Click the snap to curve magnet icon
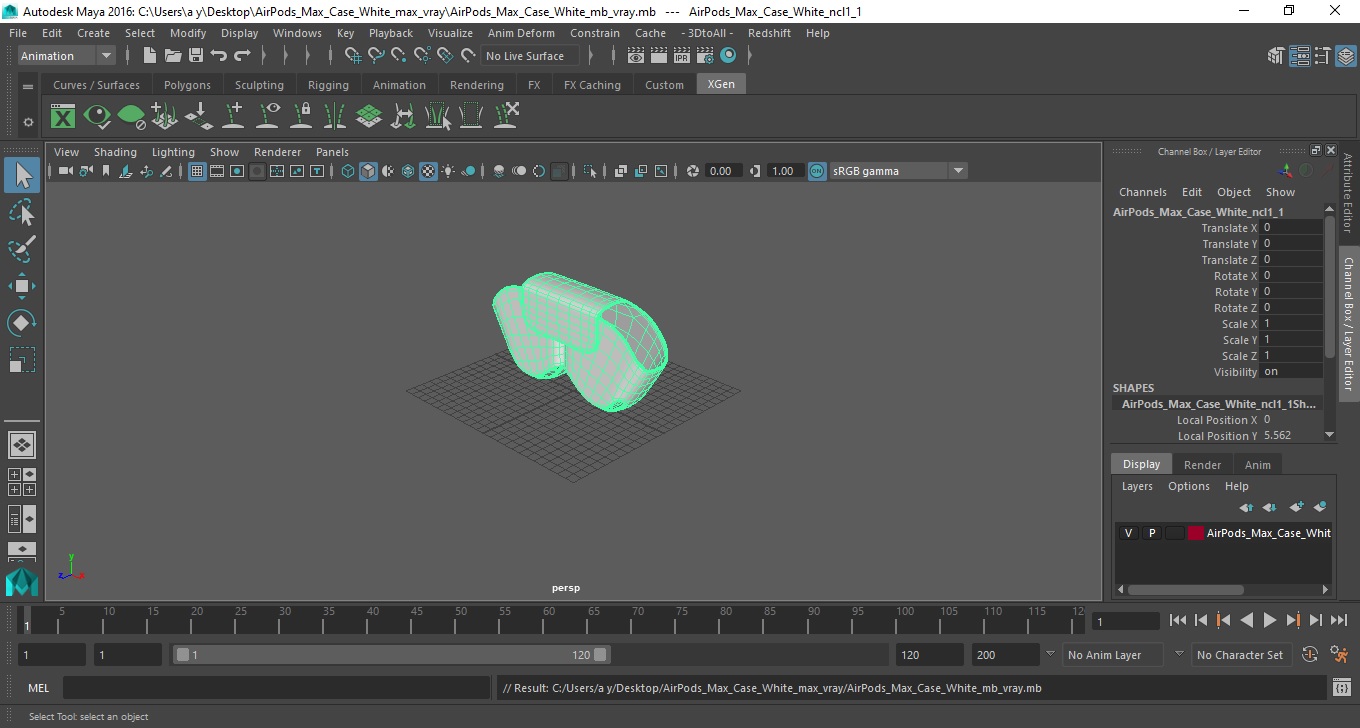This screenshot has width=1360, height=728. 376,56
